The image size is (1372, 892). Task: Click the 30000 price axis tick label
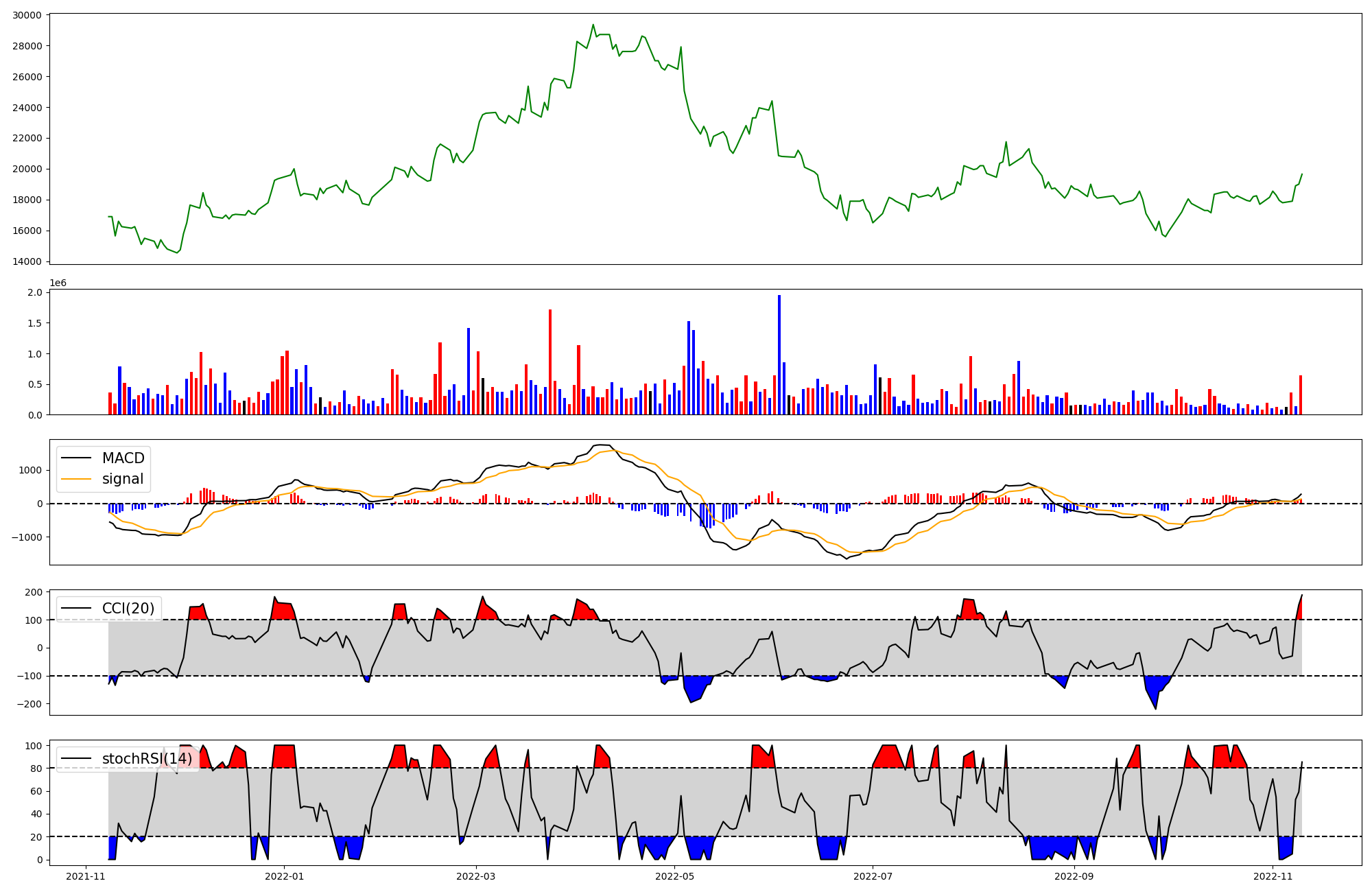[27, 15]
